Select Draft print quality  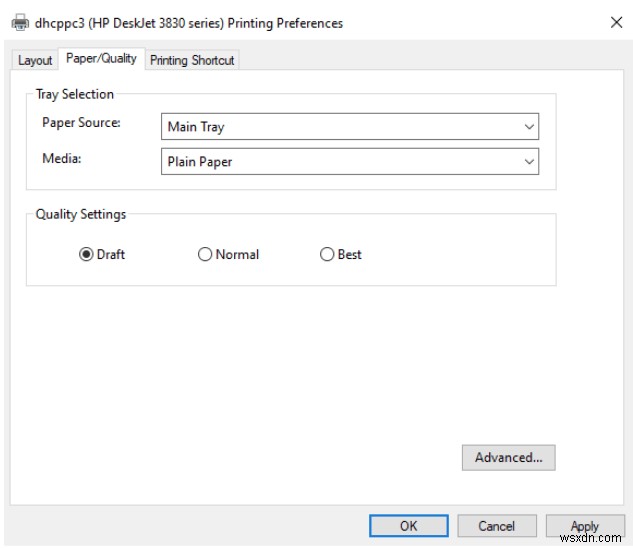(86, 254)
